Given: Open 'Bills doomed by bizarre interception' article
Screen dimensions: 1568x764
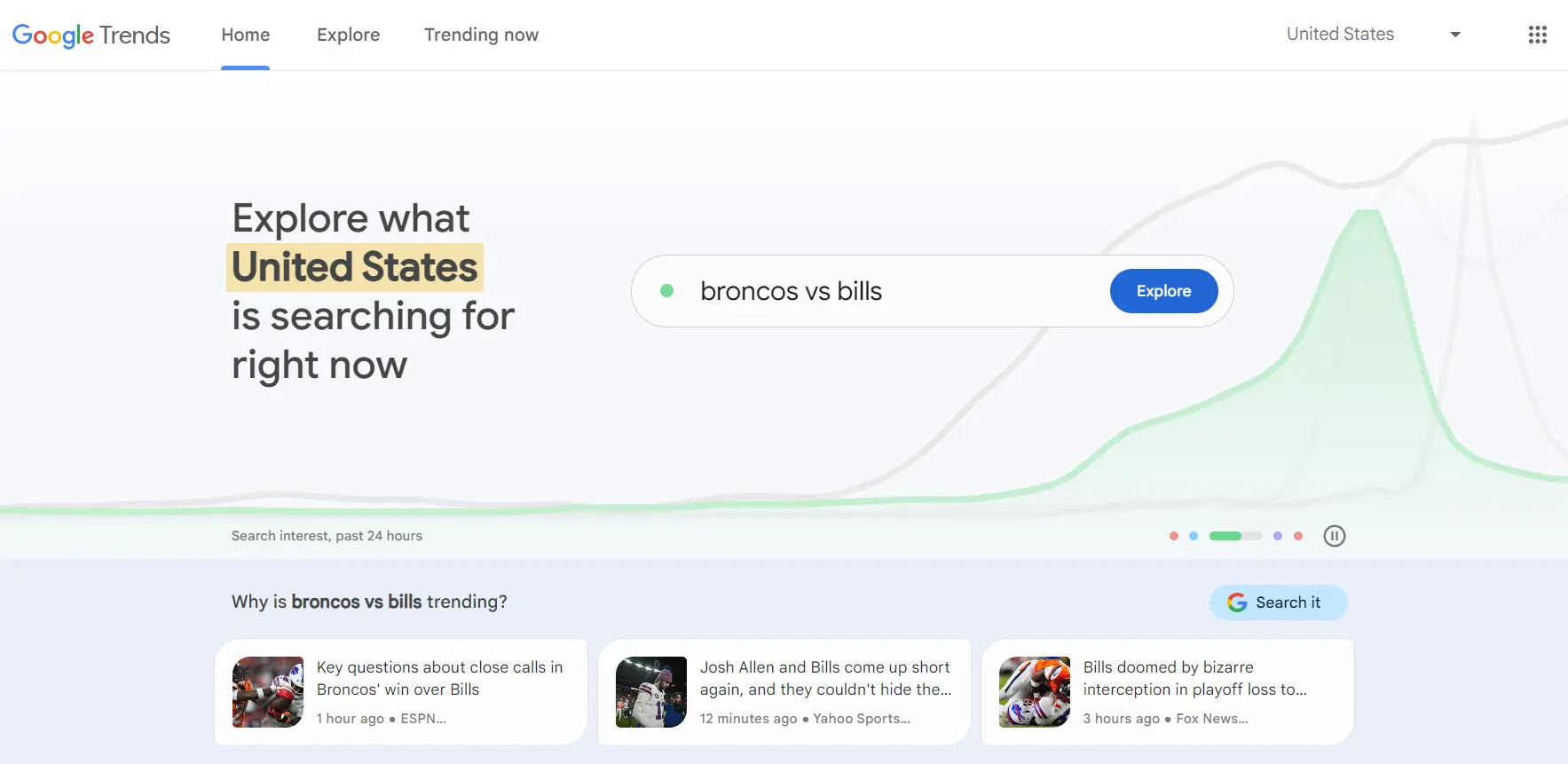Looking at the screenshot, I should pos(1194,678).
